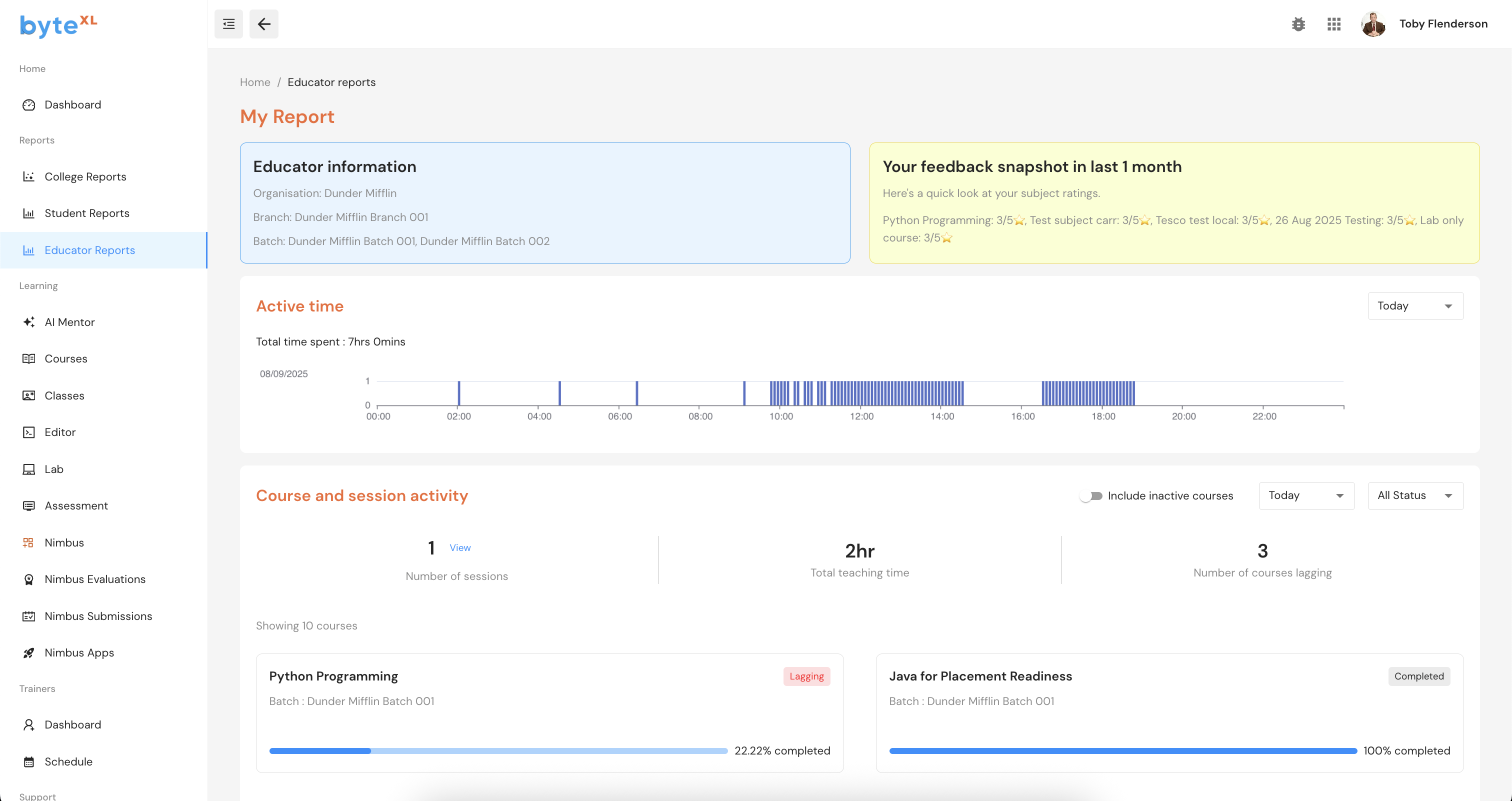Open Nimbus Apps rocket item
The image size is (1512, 801).
pyautogui.click(x=78, y=652)
